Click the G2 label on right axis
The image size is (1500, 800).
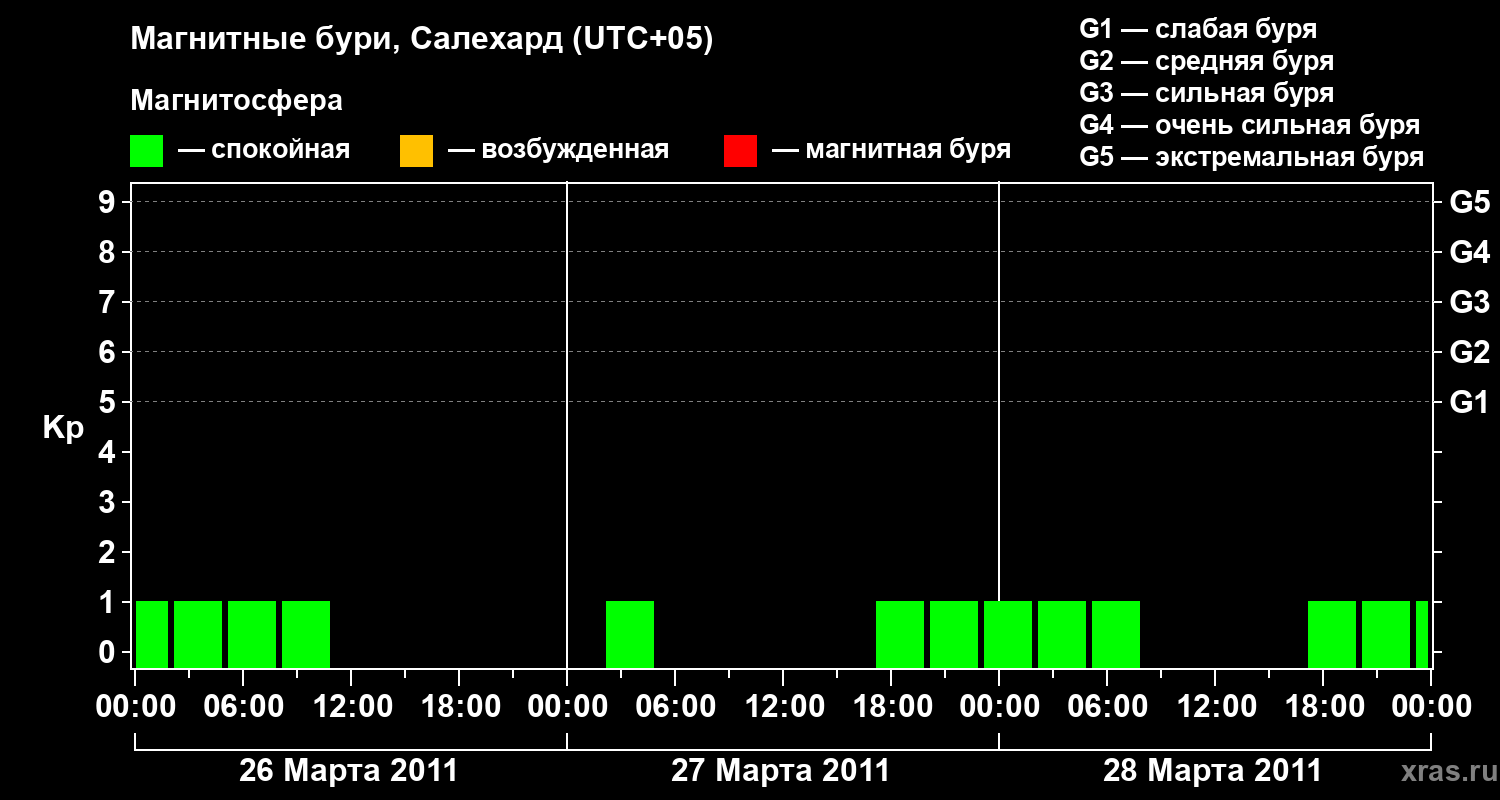(x=1469, y=352)
